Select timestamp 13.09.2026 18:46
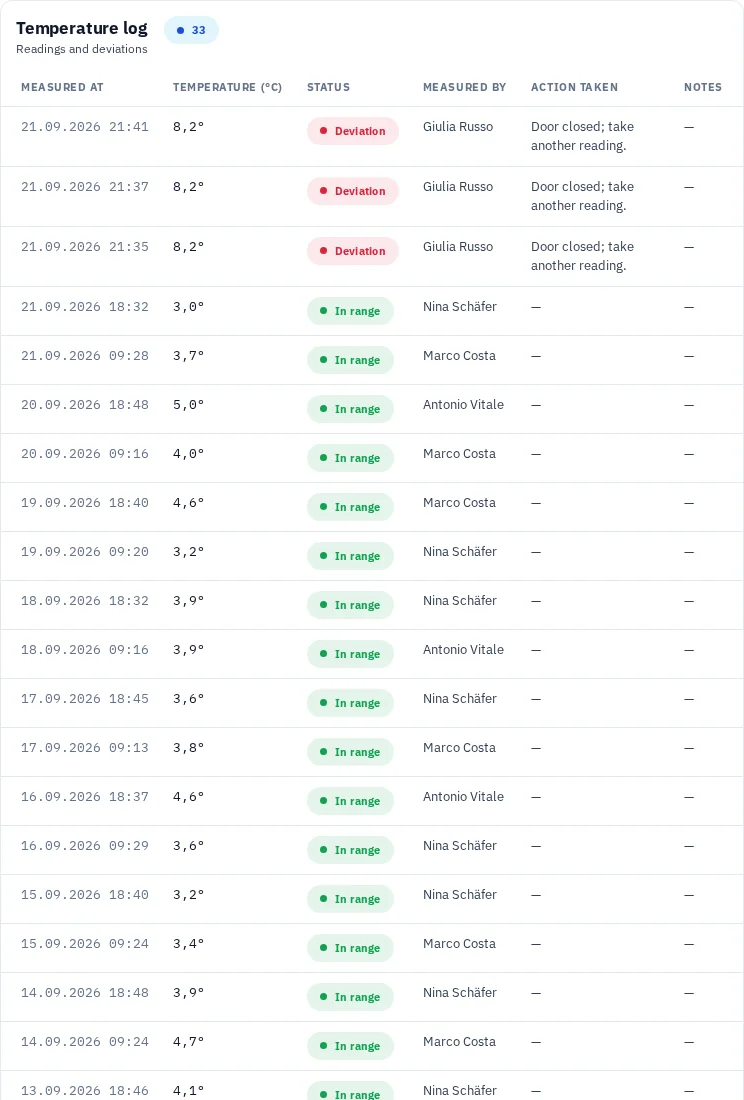 [x=85, y=1092]
